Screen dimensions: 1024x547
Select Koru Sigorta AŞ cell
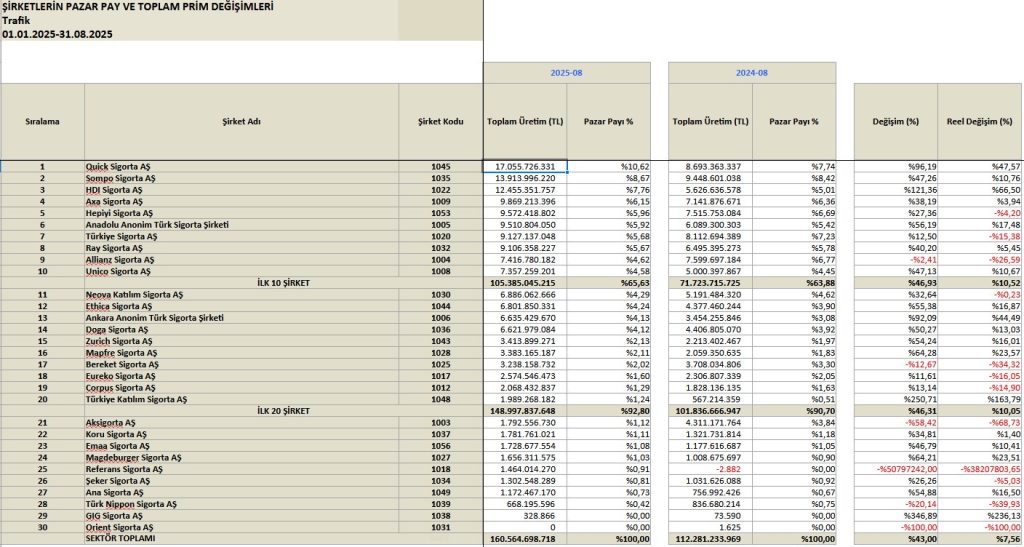pyautogui.click(x=242, y=434)
